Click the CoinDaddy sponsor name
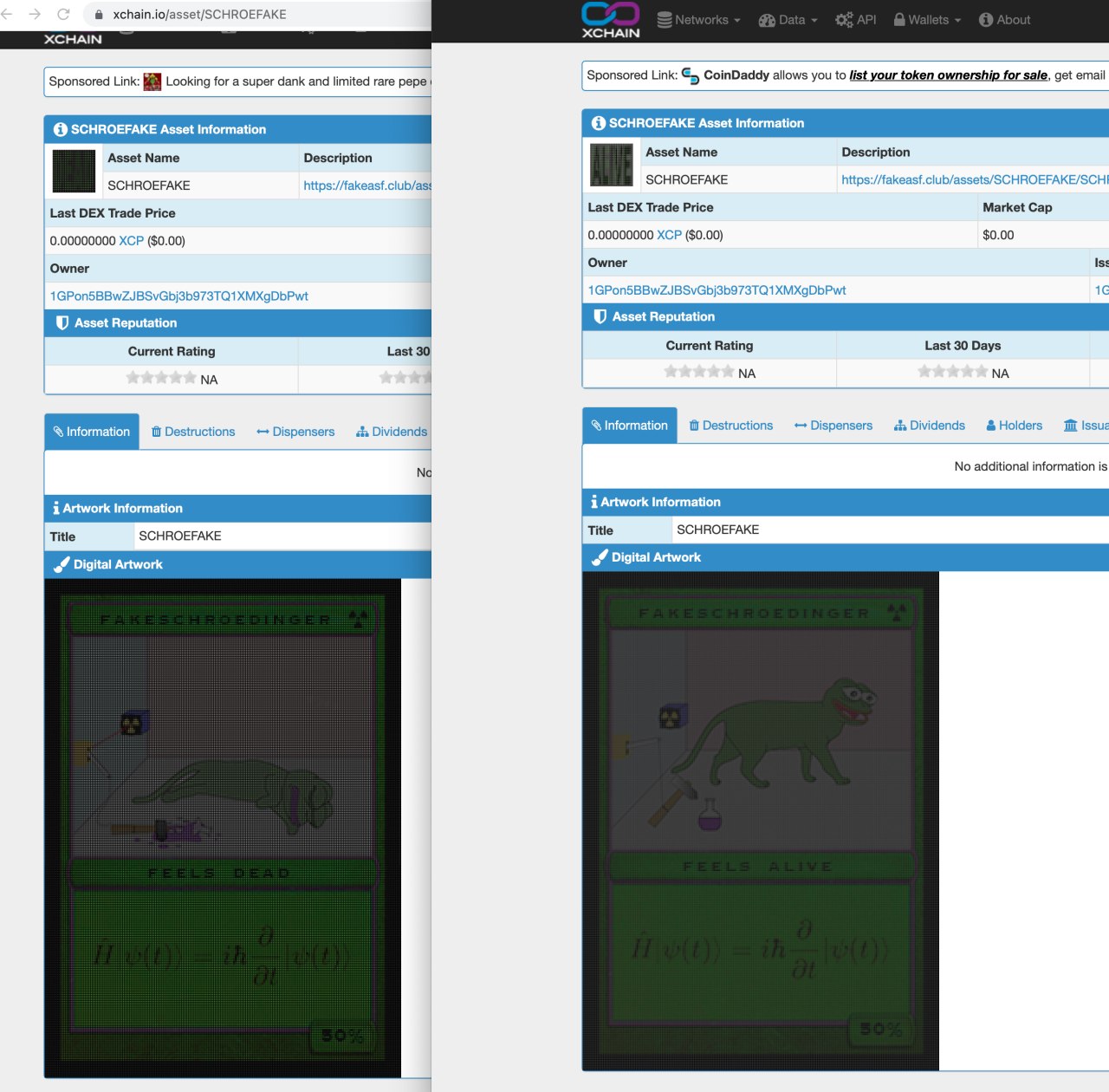The height and width of the screenshot is (1092, 1109). coord(736,75)
